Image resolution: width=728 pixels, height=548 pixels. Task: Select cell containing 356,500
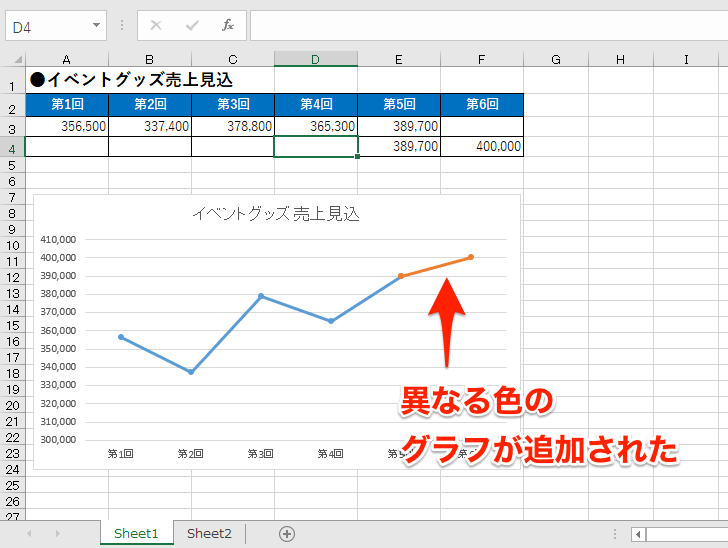67,126
